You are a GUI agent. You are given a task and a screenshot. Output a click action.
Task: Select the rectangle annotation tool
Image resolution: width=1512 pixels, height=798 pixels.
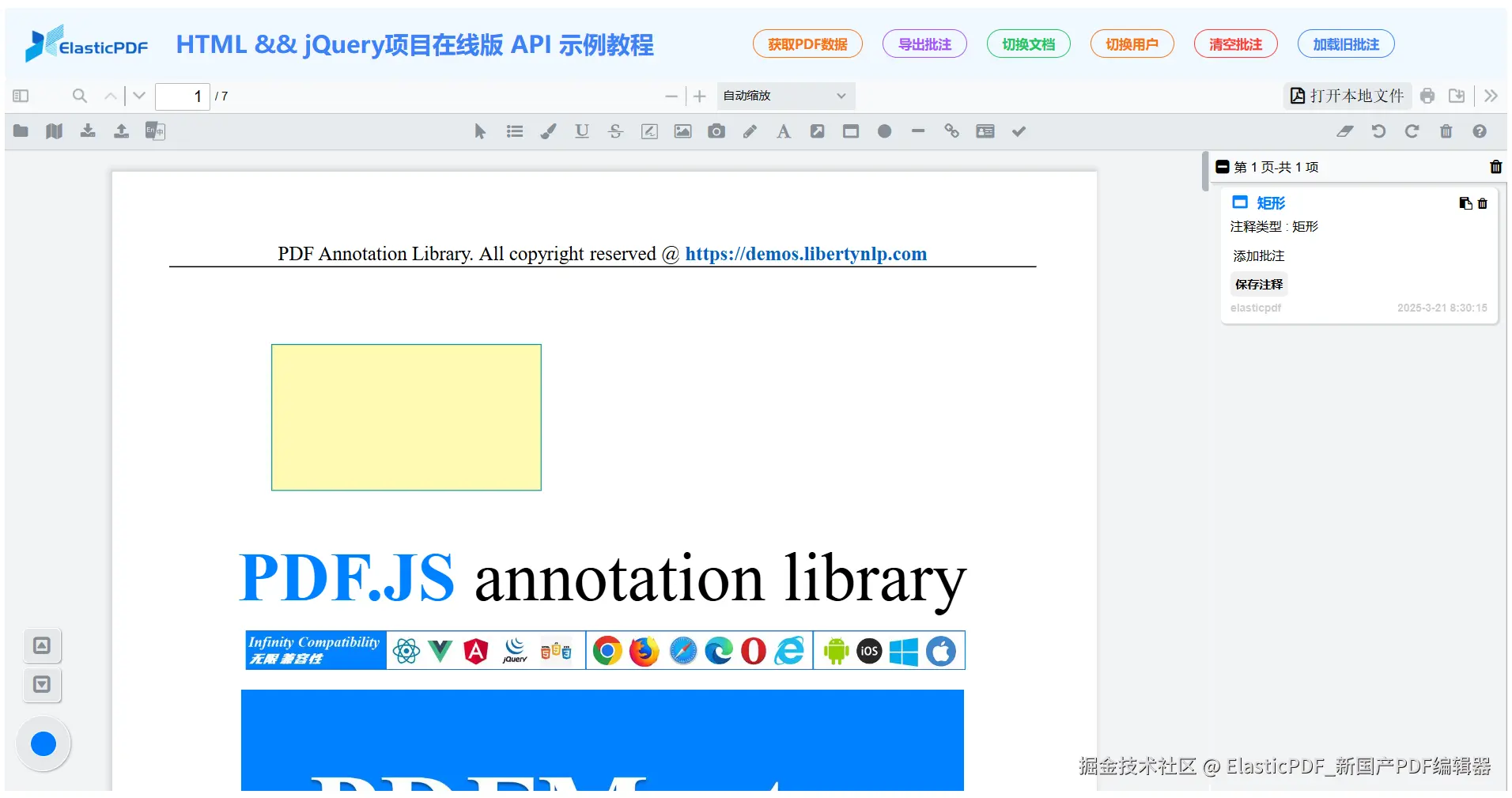tap(851, 131)
